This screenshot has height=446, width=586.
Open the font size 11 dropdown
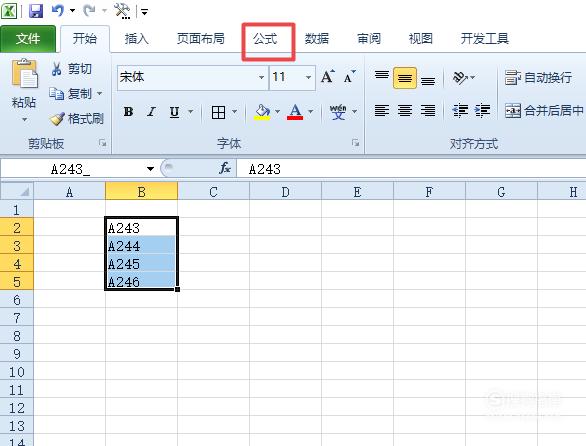[308, 77]
